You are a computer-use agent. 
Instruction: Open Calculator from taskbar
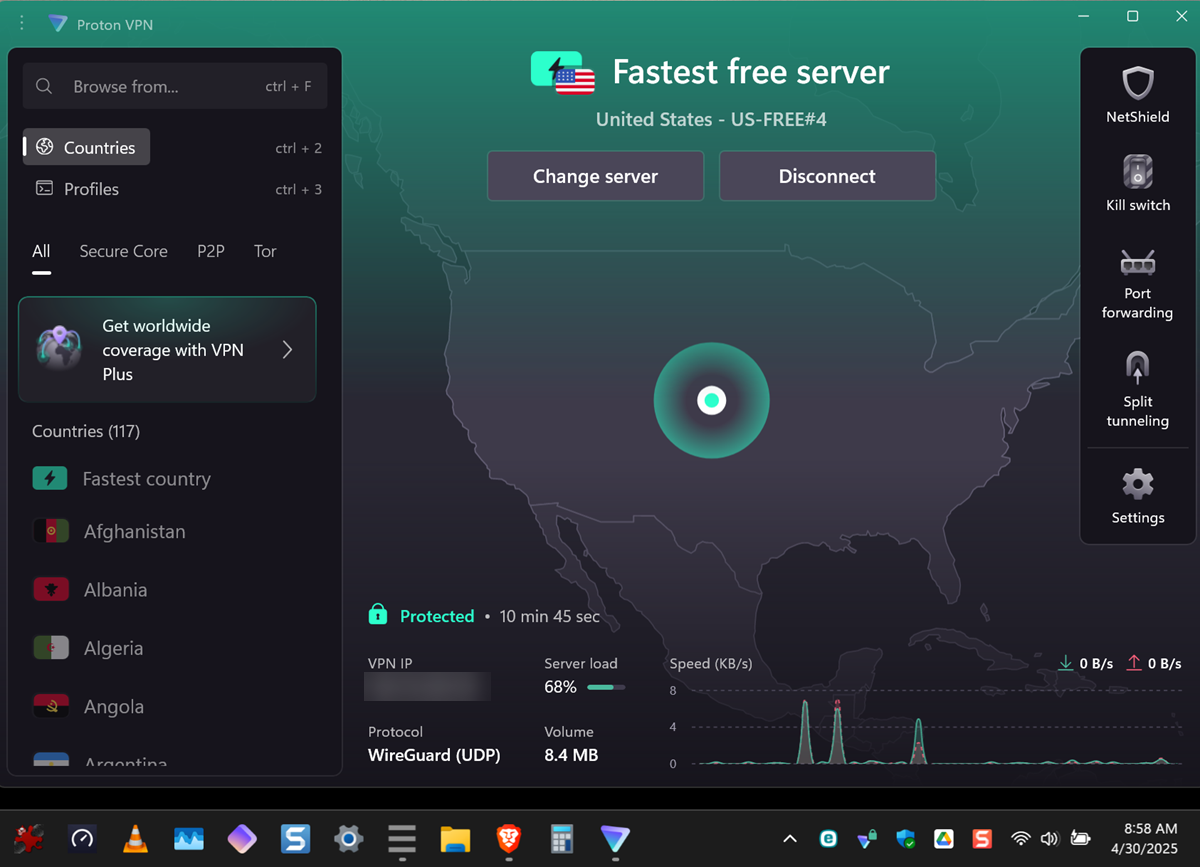561,839
